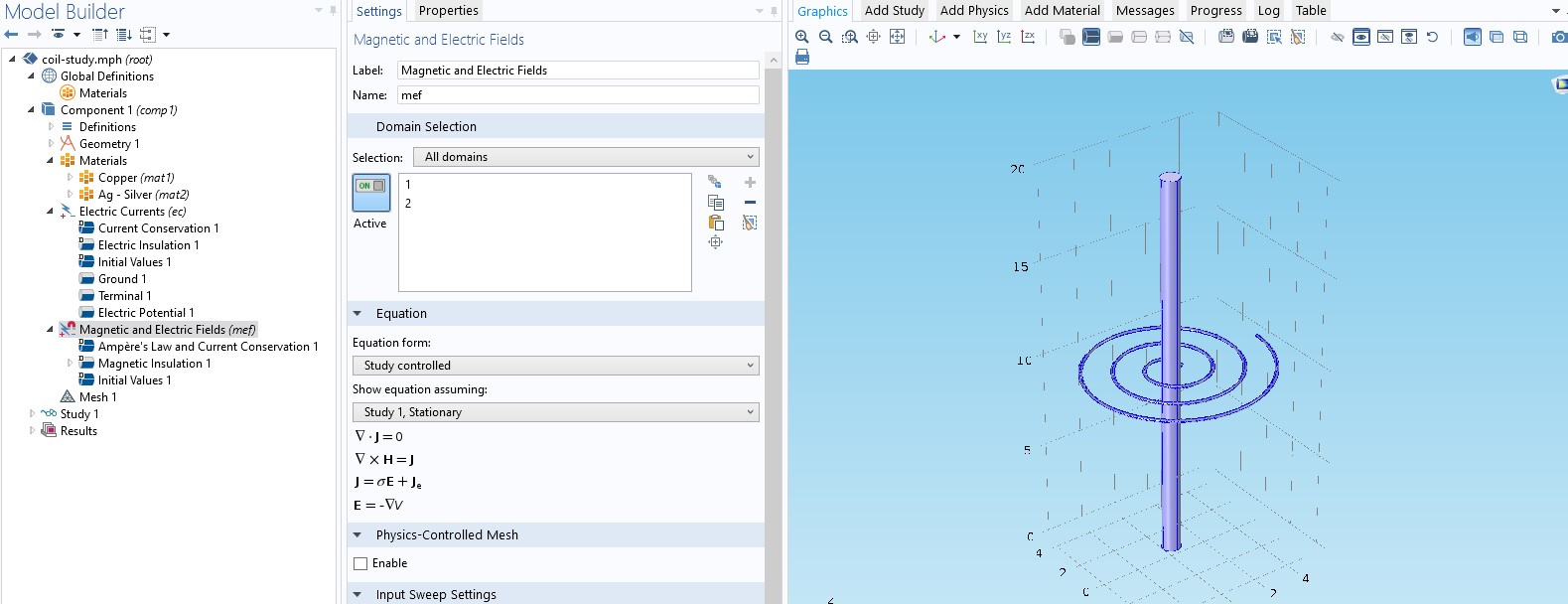Click the Zoom Extents icon

pyautogui.click(x=897, y=37)
